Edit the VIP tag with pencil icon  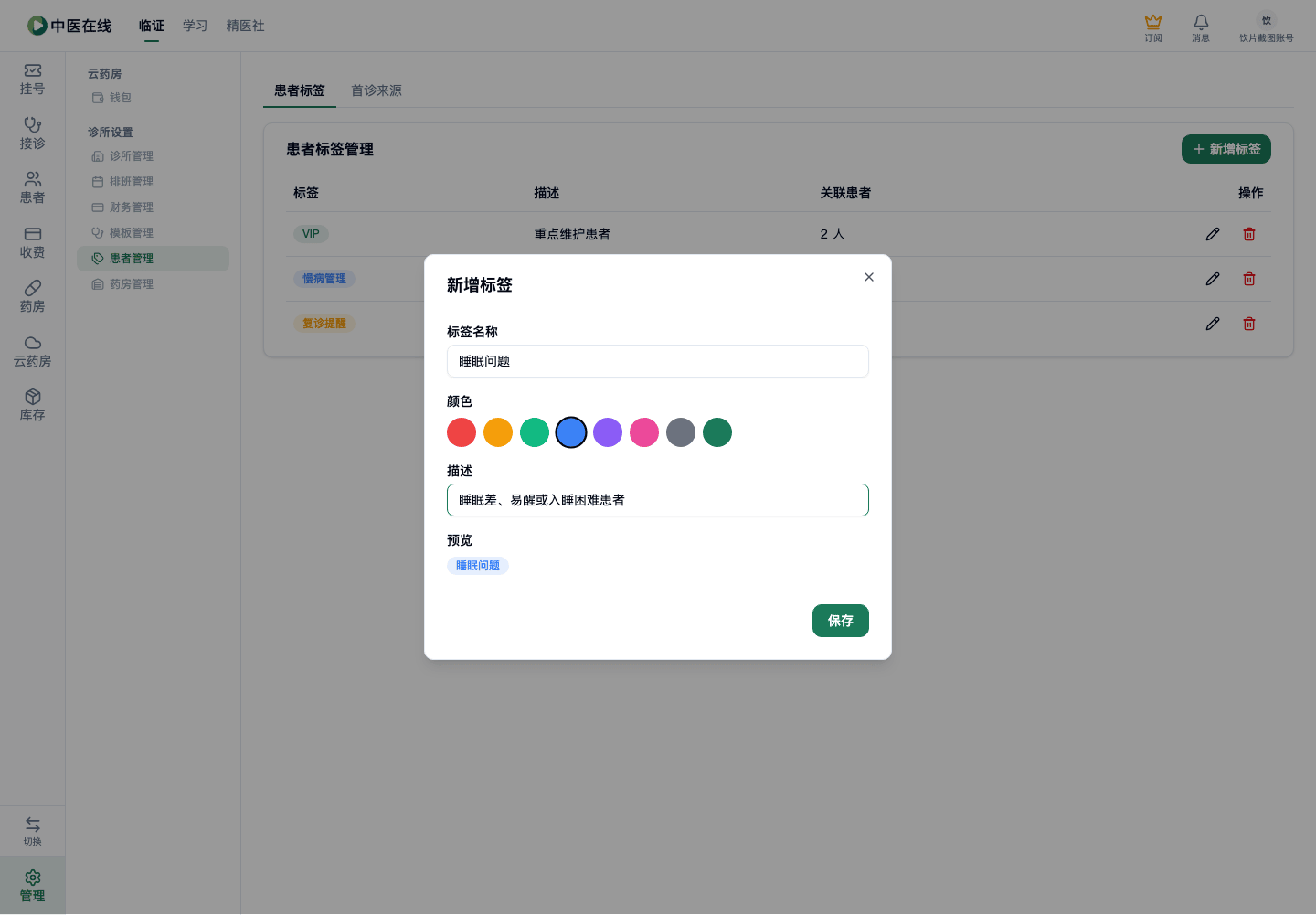coord(1213,234)
